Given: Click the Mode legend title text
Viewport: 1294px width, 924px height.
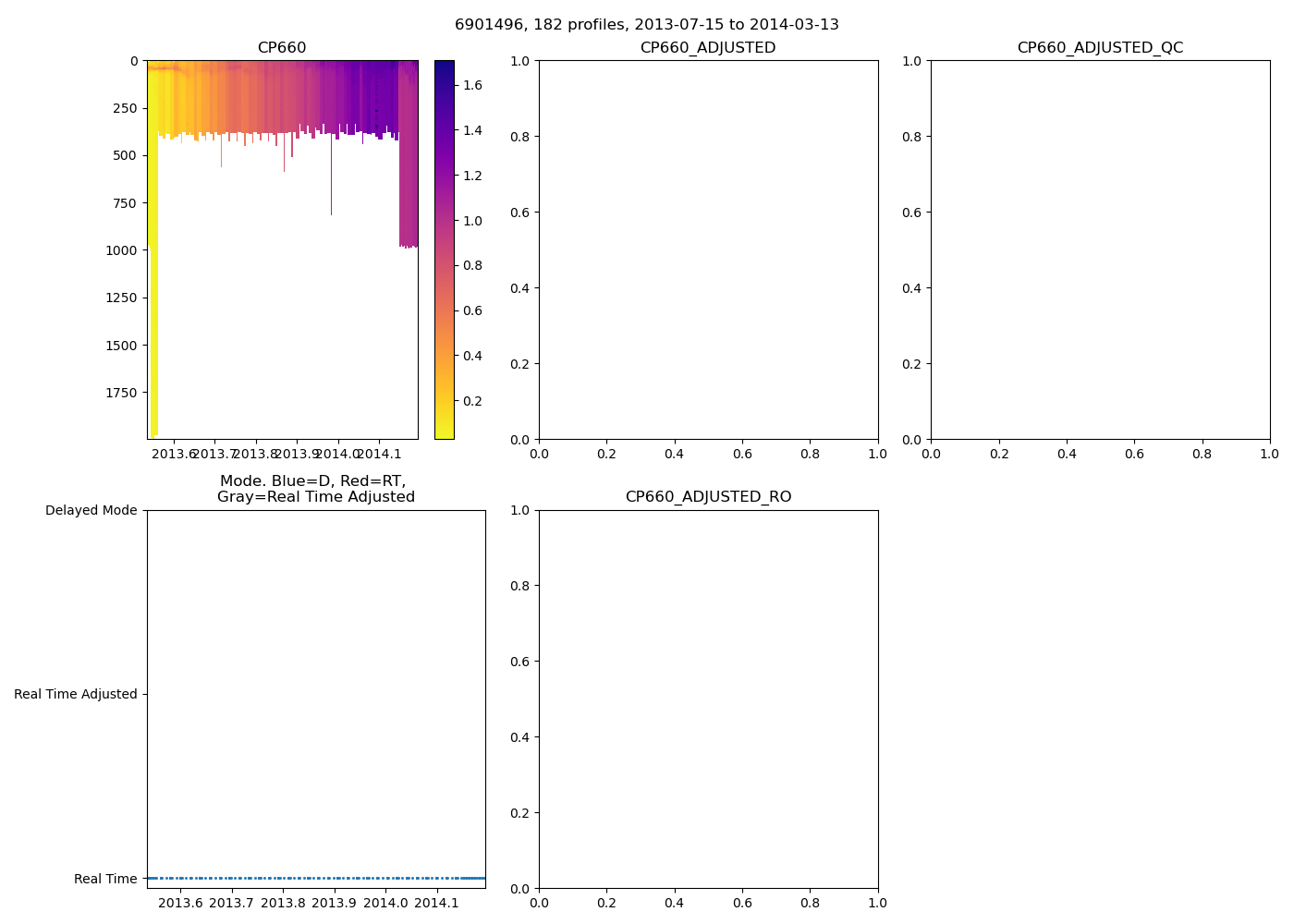Looking at the screenshot, I should coord(315,489).
